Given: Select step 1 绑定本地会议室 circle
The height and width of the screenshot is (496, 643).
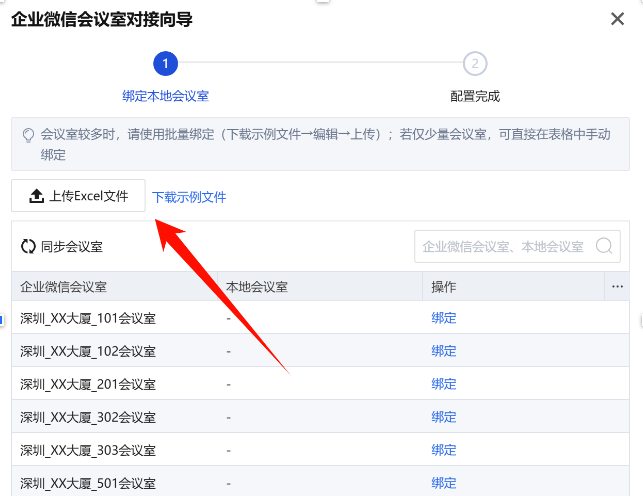Looking at the screenshot, I should click(165, 64).
